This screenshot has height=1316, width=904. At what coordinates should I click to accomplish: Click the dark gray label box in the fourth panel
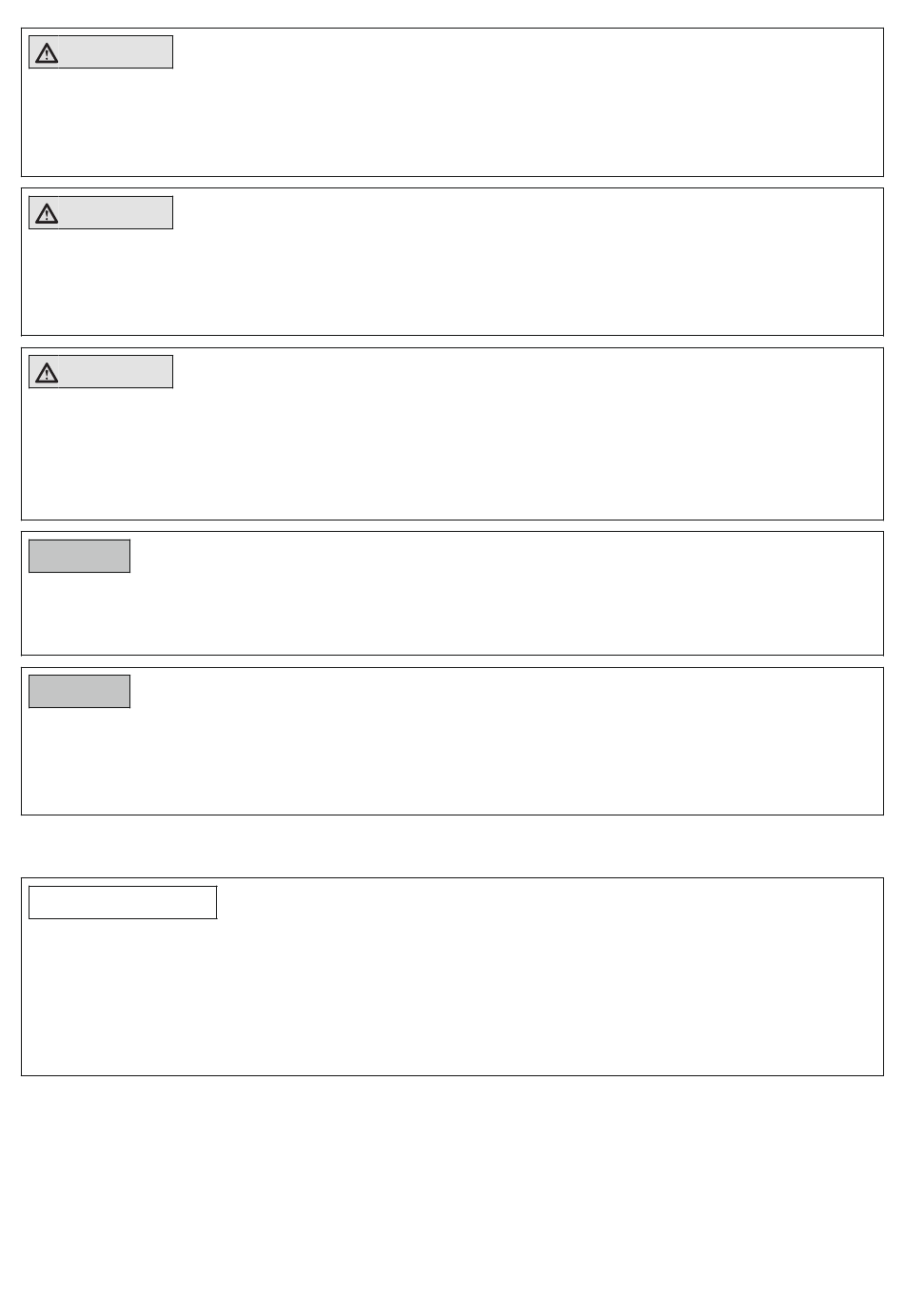[79, 556]
